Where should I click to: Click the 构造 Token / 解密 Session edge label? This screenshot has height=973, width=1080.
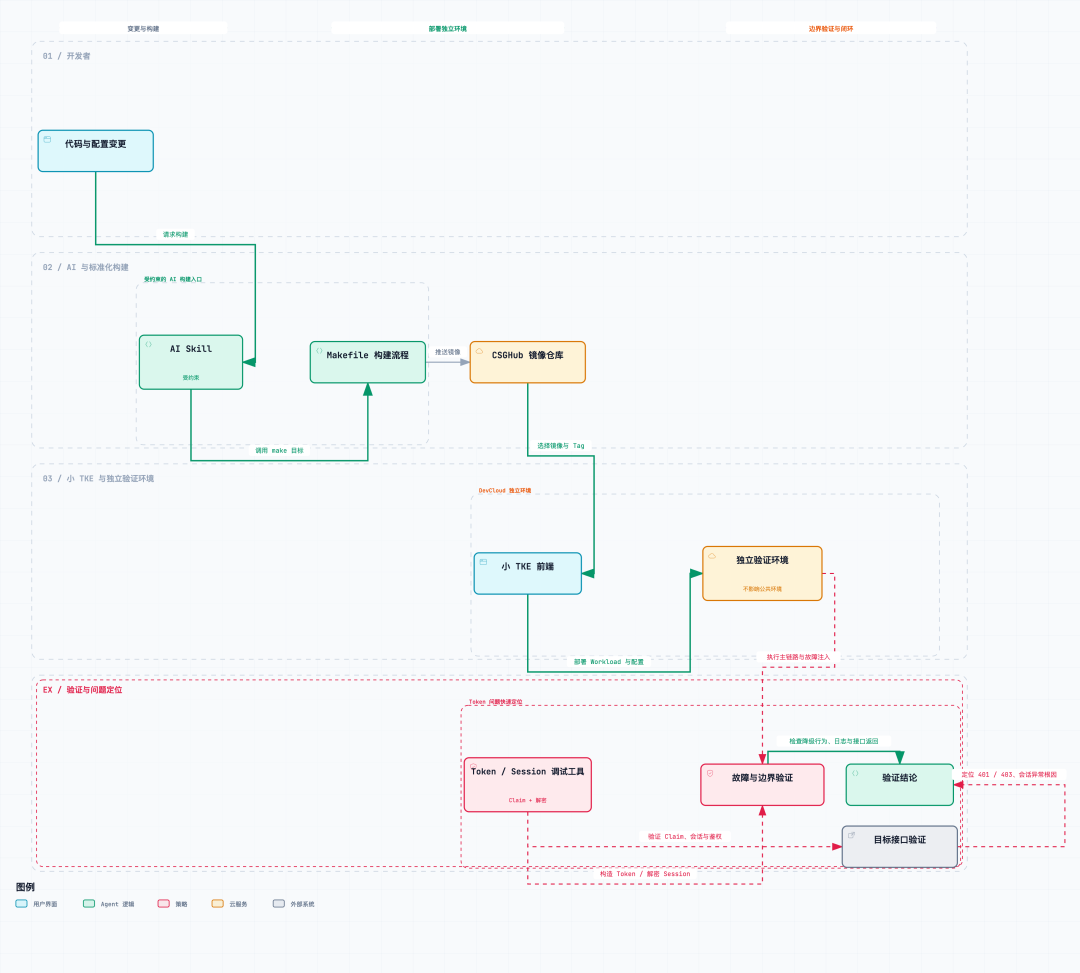645,874
